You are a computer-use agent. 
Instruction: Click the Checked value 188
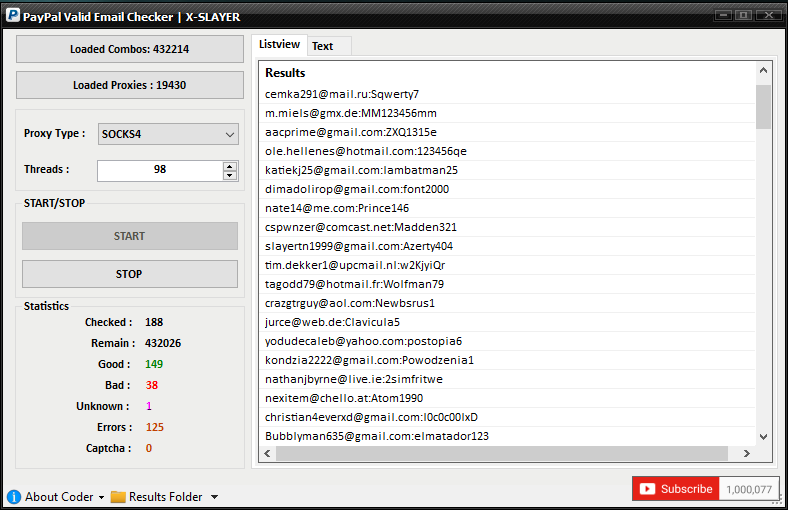click(154, 322)
